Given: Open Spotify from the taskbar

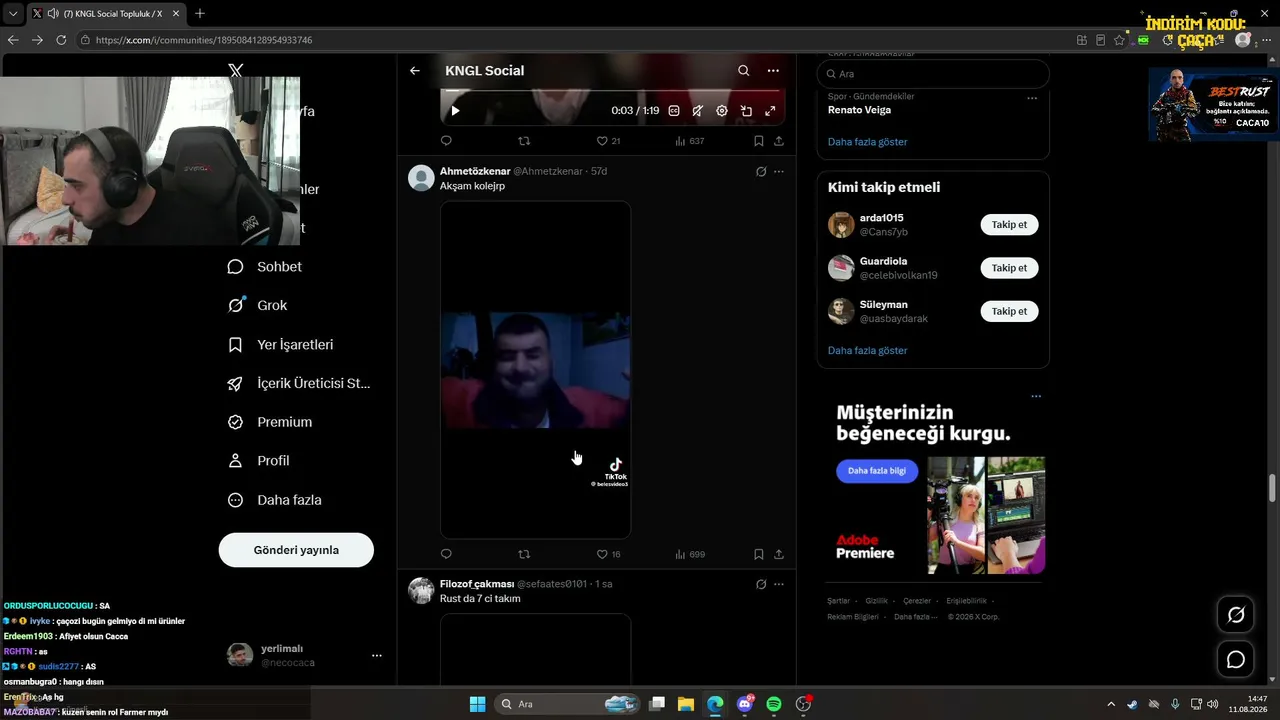Looking at the screenshot, I should tap(774, 704).
